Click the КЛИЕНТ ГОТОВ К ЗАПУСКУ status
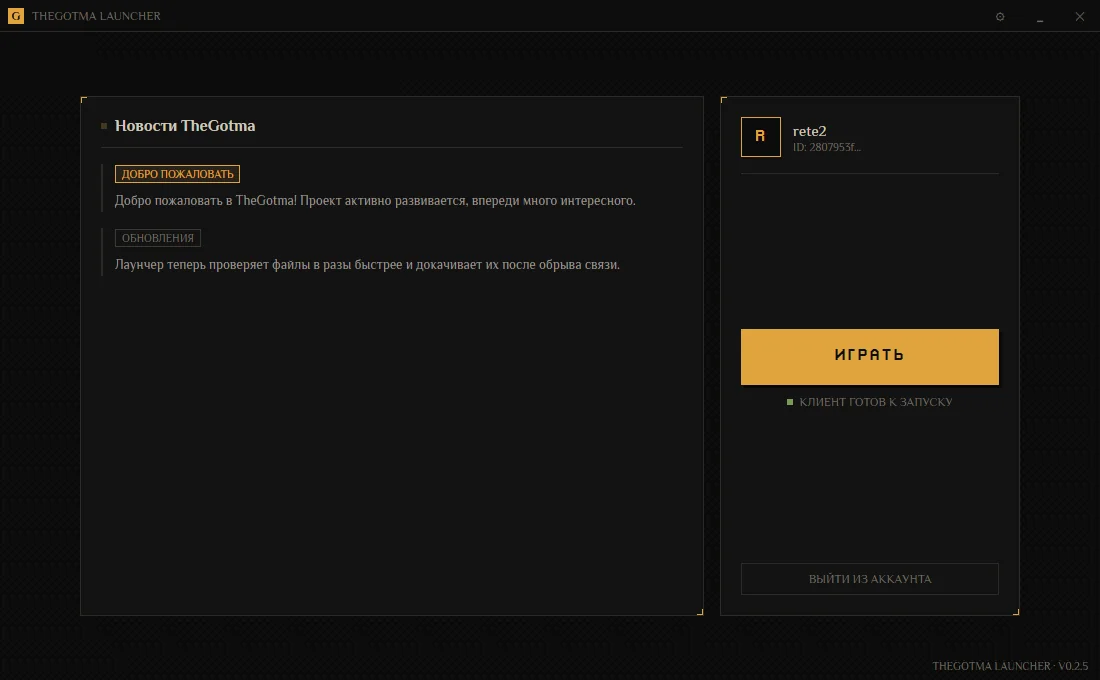 coord(876,402)
